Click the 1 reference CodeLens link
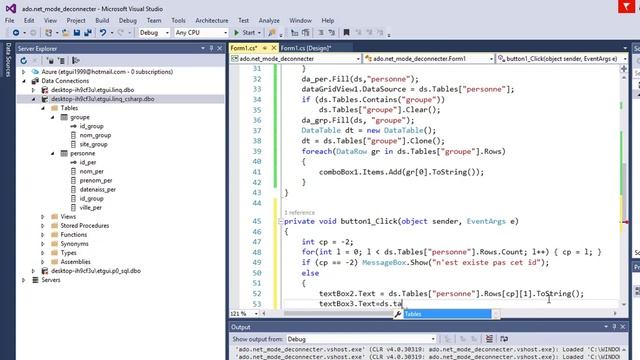The height and width of the screenshot is (360, 640). click(x=300, y=213)
